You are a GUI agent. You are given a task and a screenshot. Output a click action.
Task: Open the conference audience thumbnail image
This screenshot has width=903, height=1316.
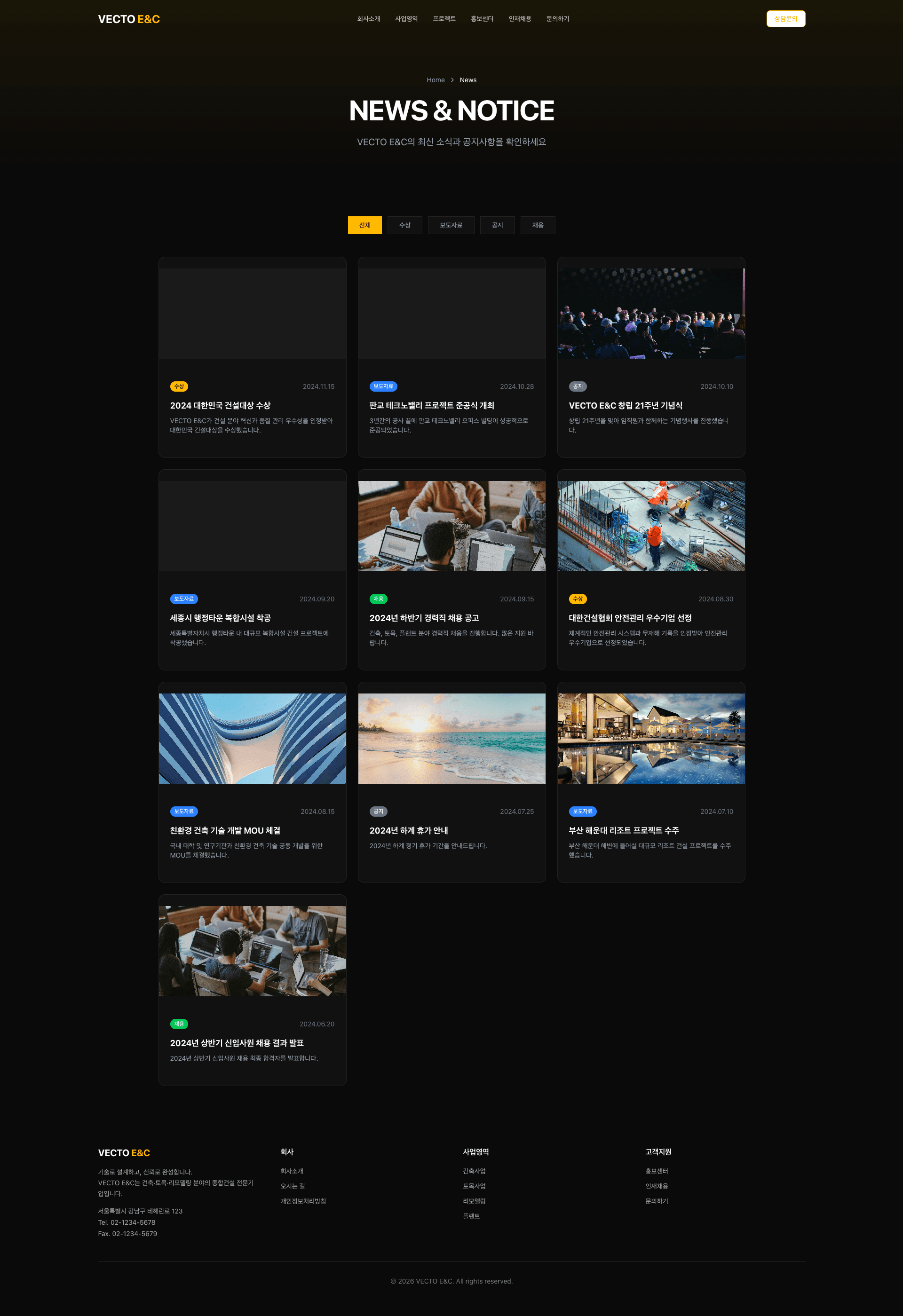tap(651, 313)
